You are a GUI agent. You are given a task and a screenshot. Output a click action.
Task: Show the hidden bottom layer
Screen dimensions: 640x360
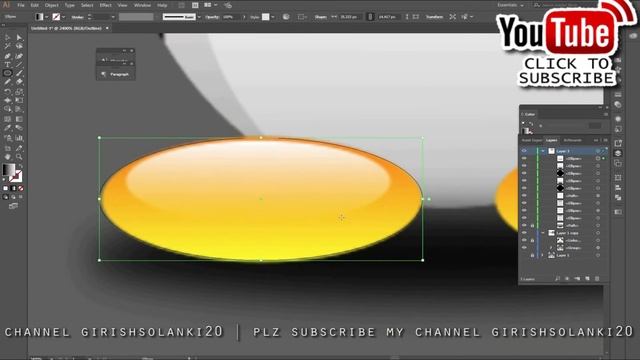524,256
